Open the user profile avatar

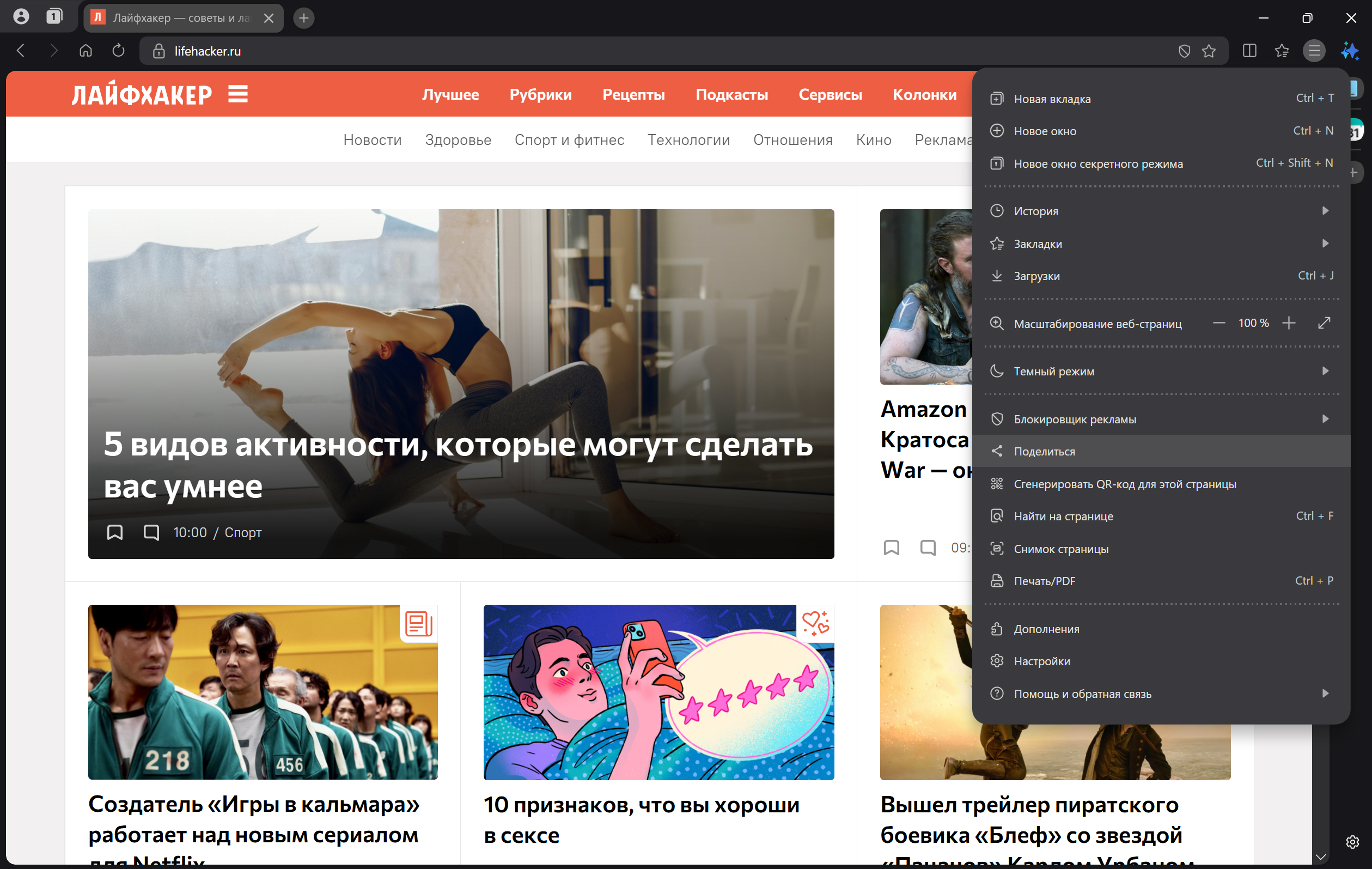[x=22, y=16]
